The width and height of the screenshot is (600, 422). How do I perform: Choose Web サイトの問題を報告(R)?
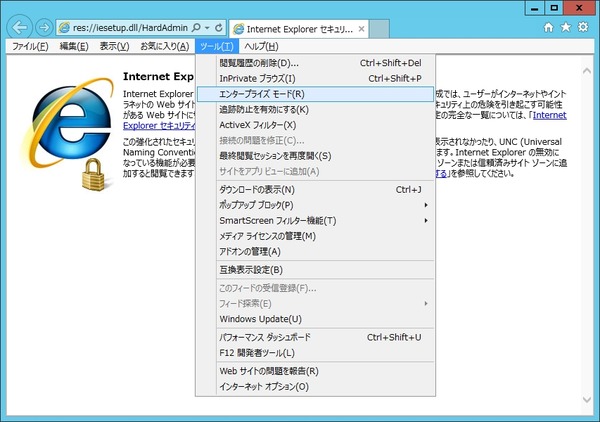coord(315,371)
